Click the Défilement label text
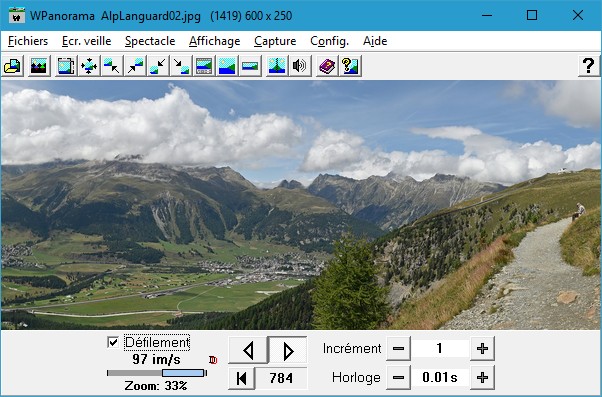The width and height of the screenshot is (602, 397). (157, 342)
